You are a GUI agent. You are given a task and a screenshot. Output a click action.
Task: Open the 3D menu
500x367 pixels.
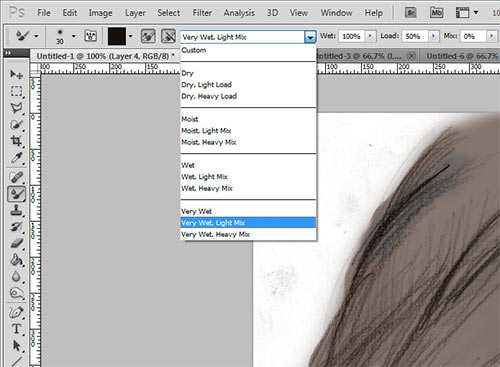click(x=272, y=13)
